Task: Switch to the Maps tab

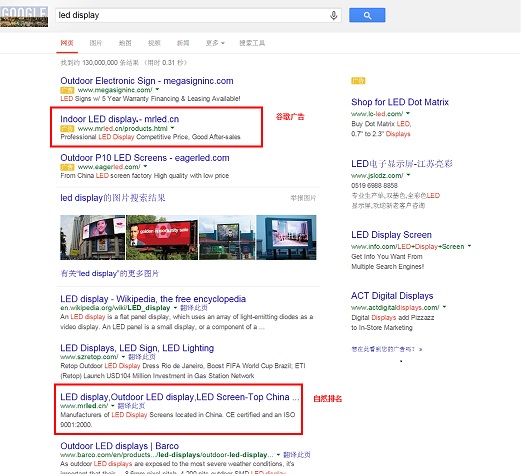Action: [125, 43]
